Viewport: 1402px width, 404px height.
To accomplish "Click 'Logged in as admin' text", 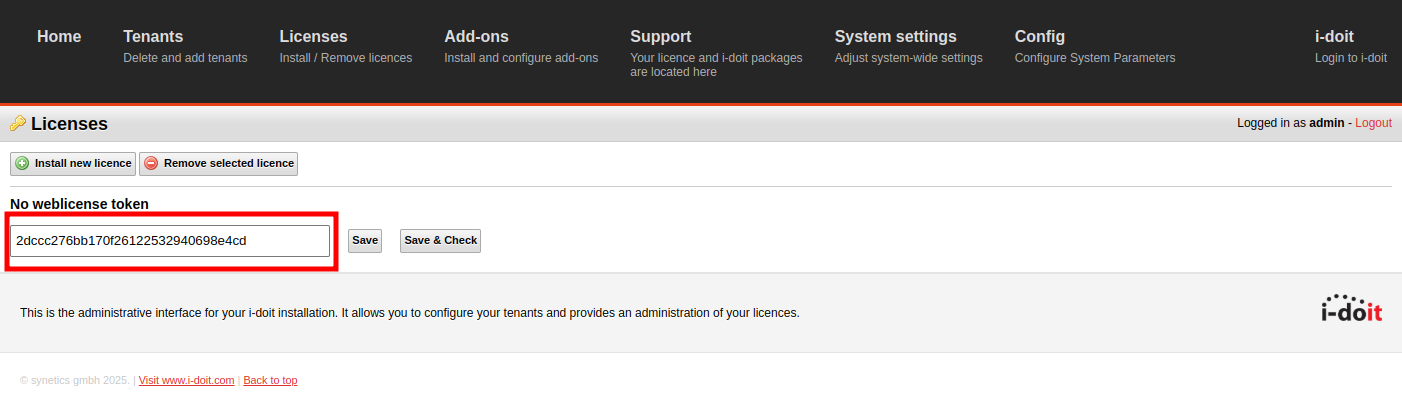I will pyautogui.click(x=1290, y=123).
